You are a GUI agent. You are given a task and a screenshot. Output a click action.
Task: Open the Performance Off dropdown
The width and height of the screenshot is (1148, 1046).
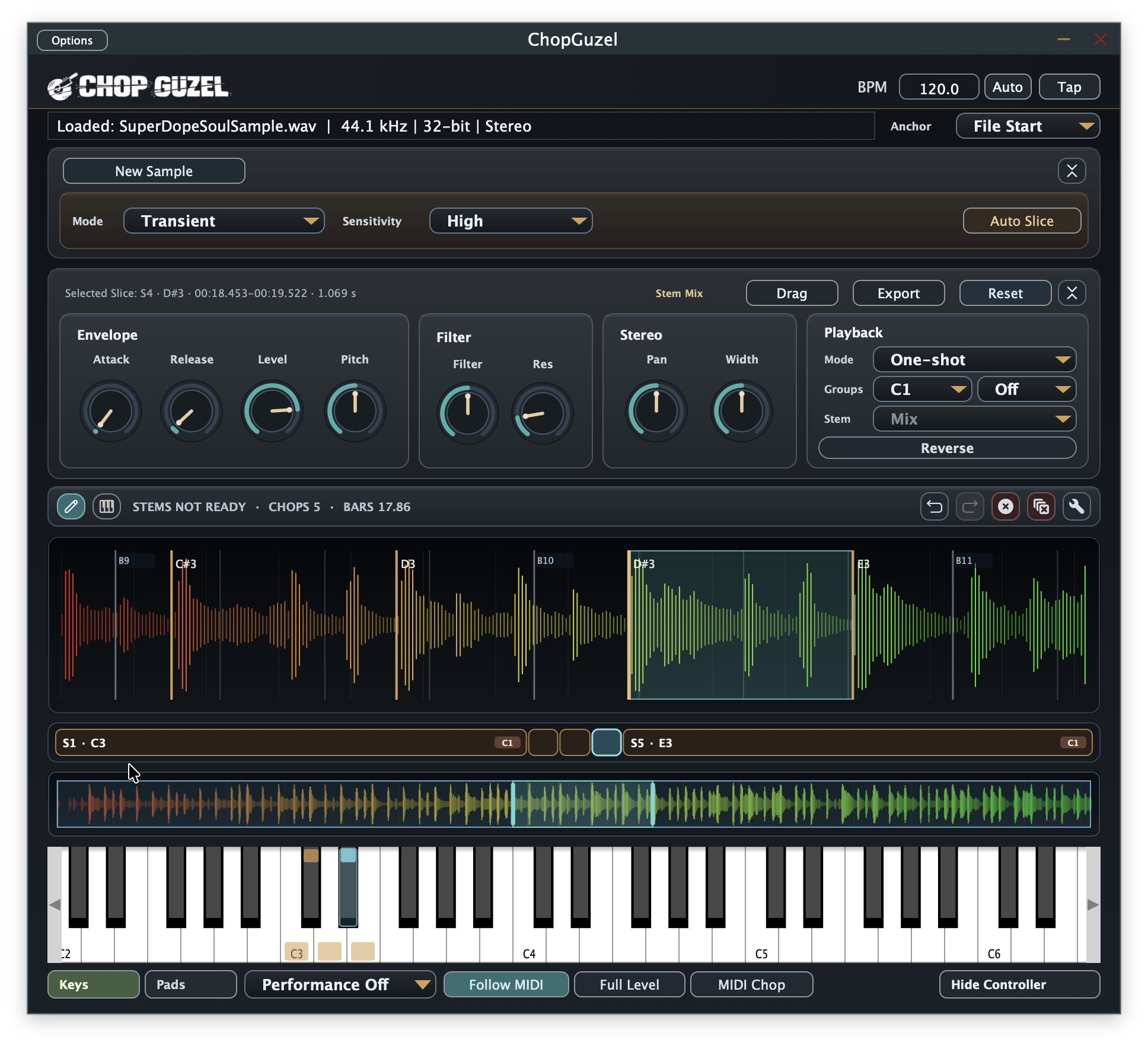(340, 984)
